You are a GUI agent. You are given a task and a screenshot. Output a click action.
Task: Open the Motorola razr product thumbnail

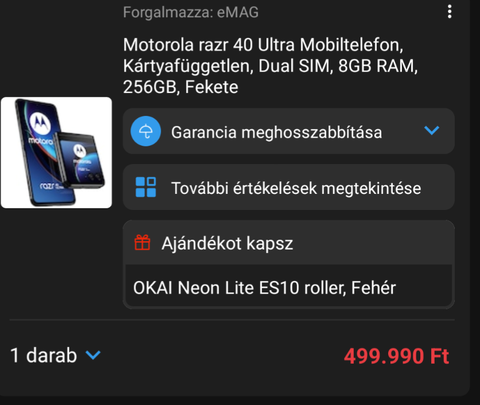(x=56, y=153)
